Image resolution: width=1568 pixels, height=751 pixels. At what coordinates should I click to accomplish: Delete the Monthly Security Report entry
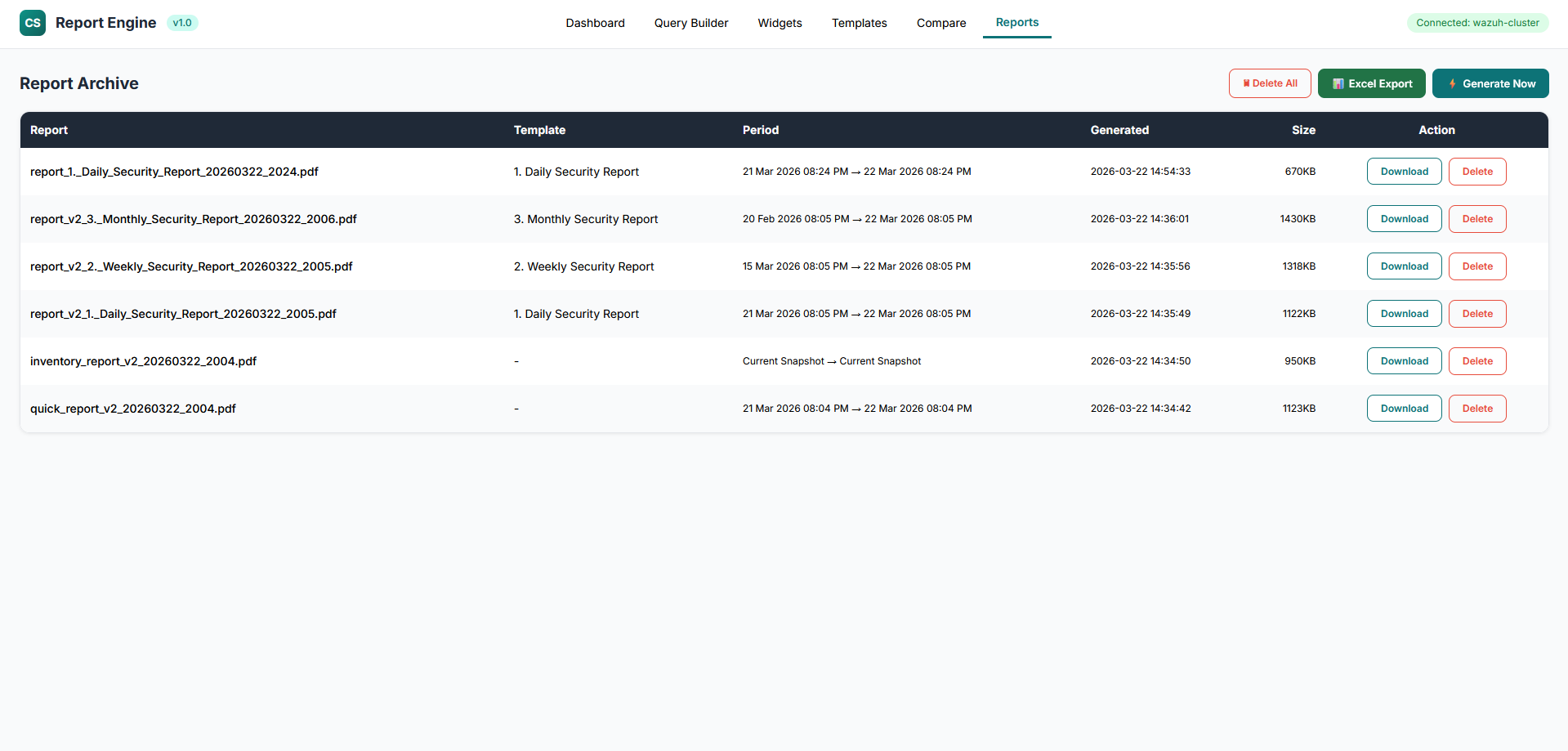click(1476, 219)
